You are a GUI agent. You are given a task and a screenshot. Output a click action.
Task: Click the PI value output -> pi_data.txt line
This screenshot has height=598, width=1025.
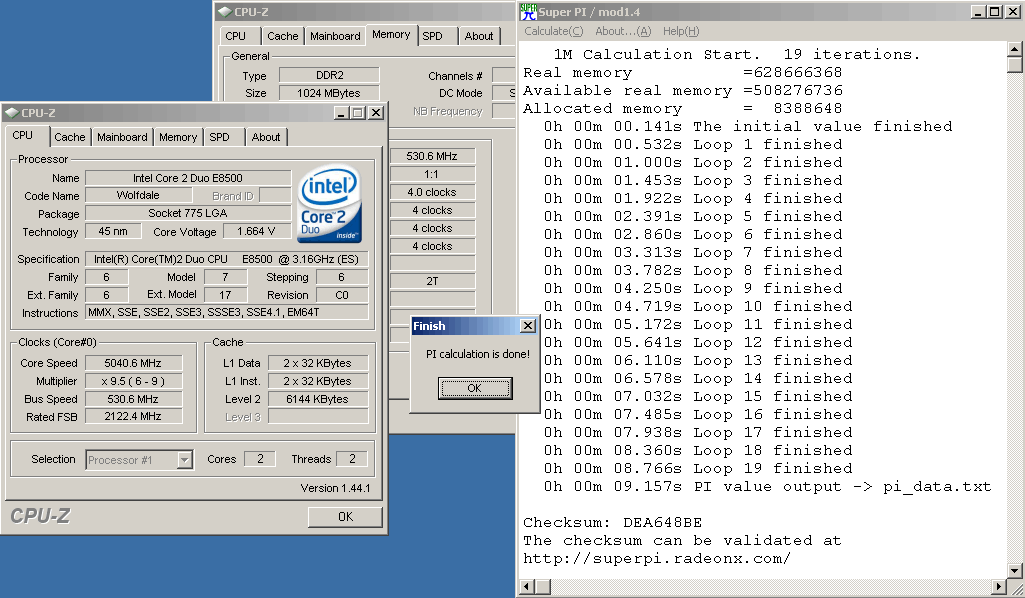tap(767, 487)
